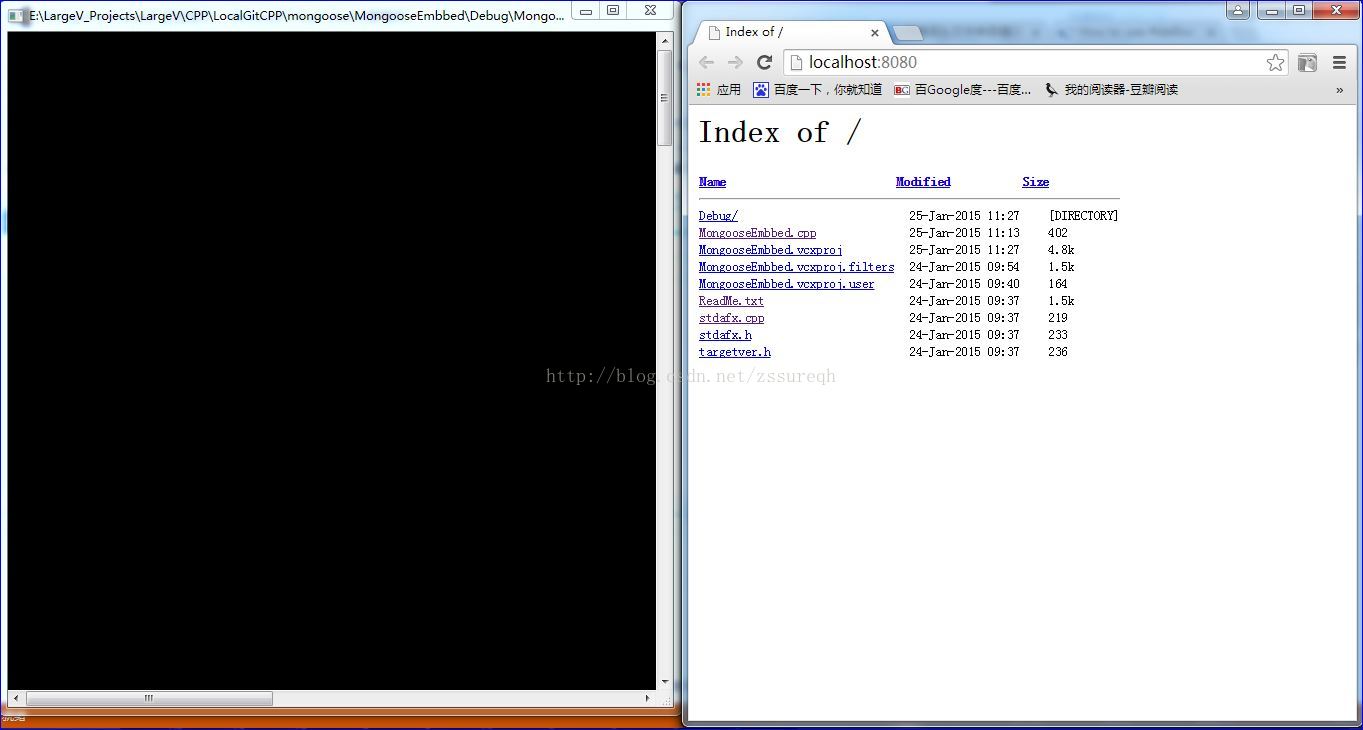Image resolution: width=1363 pixels, height=730 pixels.
Task: Open the 我的阅读器-豆瓣阅读 bookmark
Action: [1111, 89]
